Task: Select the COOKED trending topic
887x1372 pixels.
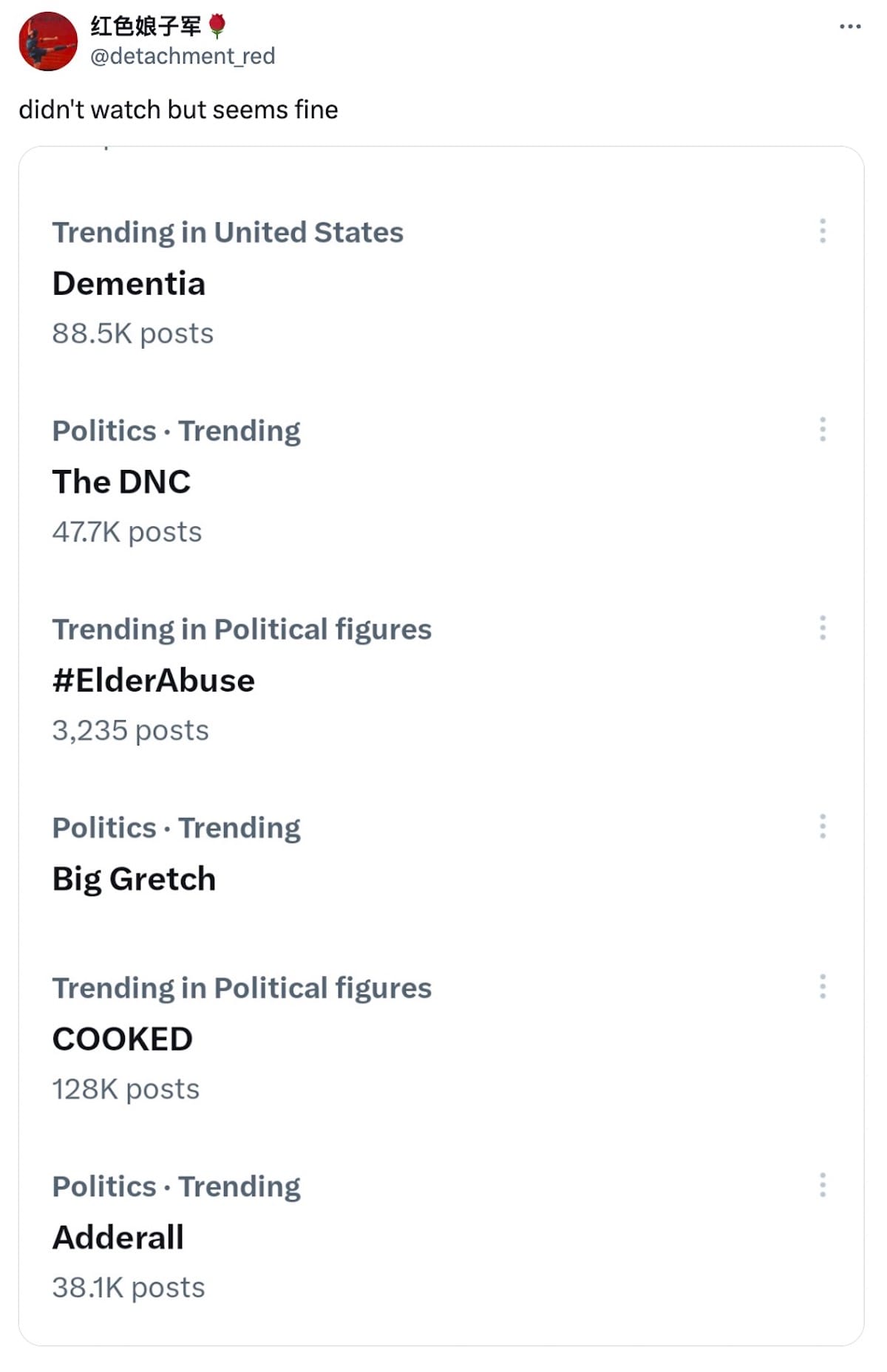Action: (x=122, y=1040)
